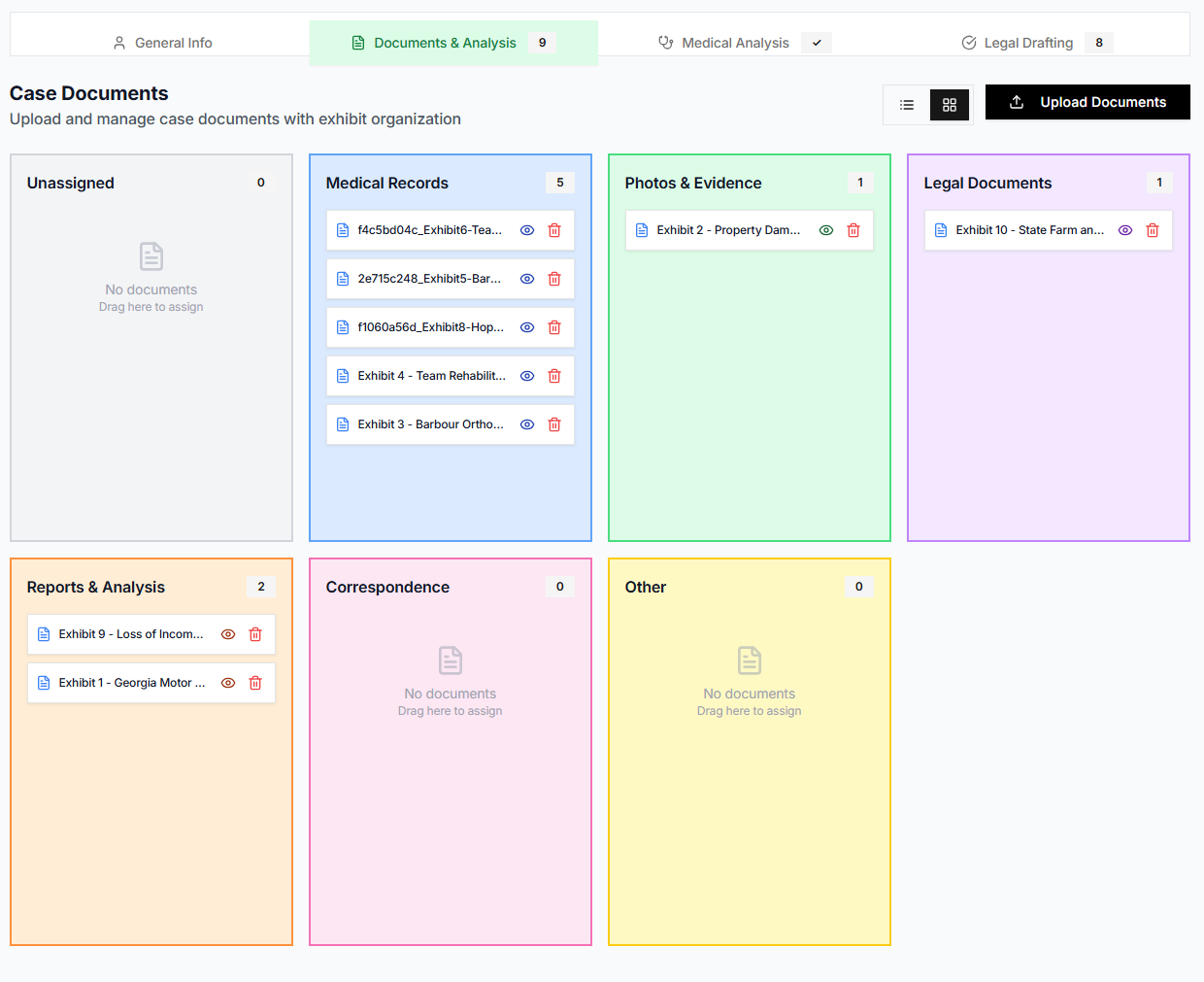Open the General Info tab
Viewport: 1204px width, 982px height.
coord(162,43)
